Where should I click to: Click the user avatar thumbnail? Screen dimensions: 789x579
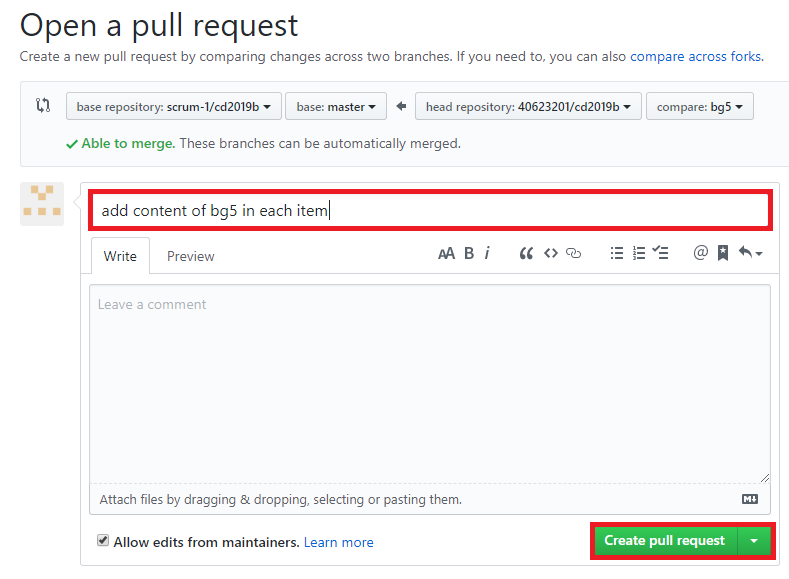[42, 204]
